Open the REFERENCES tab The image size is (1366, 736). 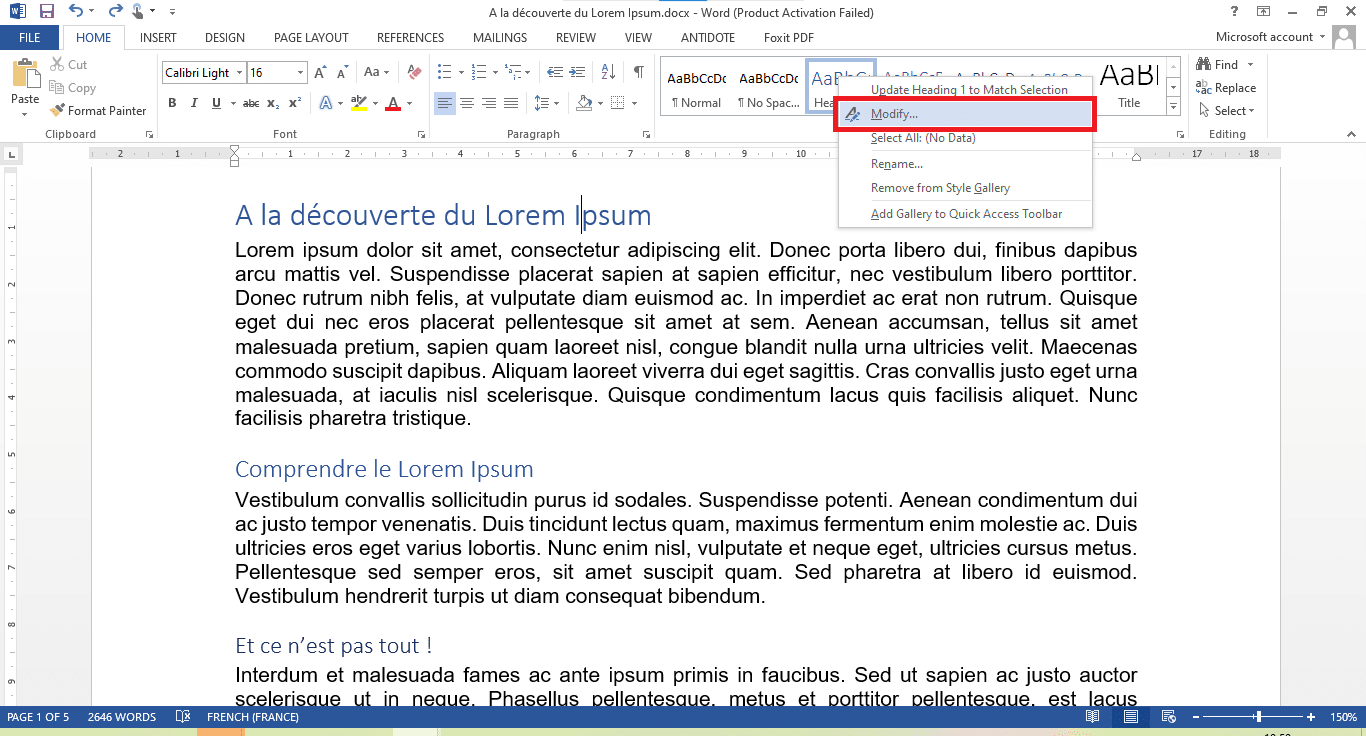point(410,38)
